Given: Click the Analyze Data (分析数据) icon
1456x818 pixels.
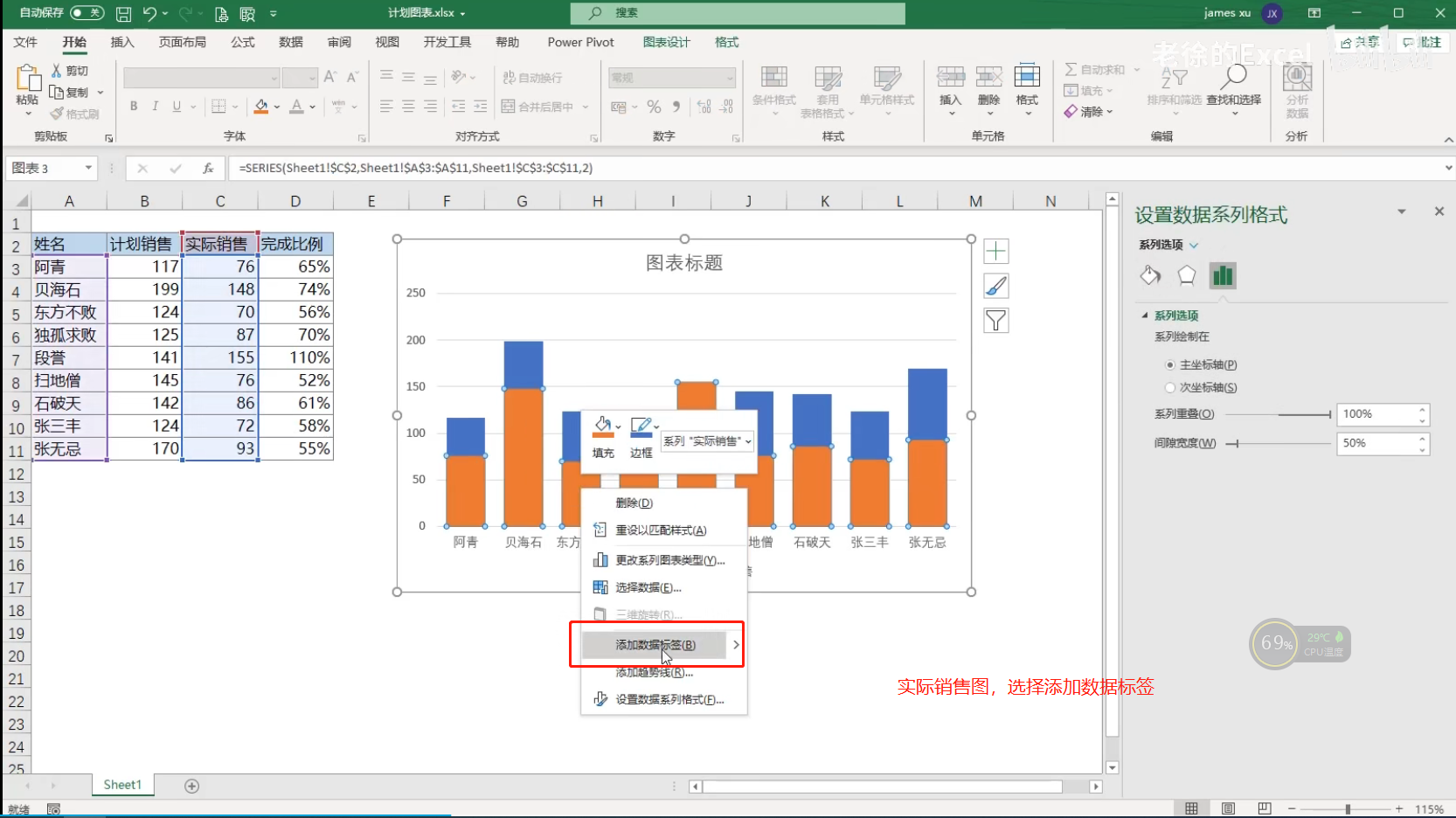Looking at the screenshot, I should [x=1297, y=77].
